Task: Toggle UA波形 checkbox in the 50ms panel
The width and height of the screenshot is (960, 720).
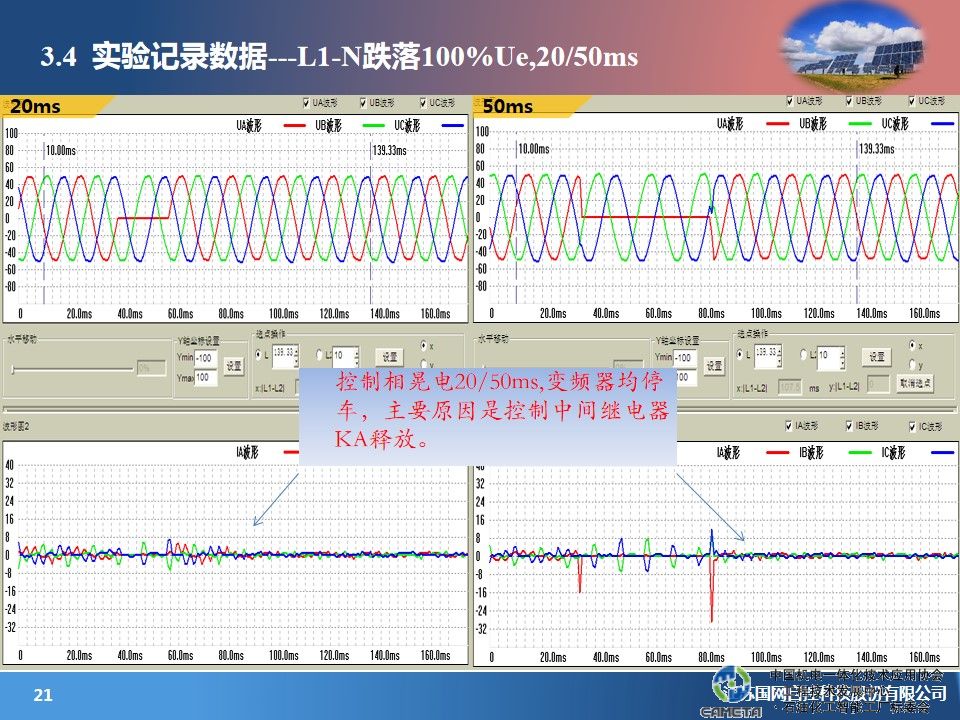Action: 789,101
